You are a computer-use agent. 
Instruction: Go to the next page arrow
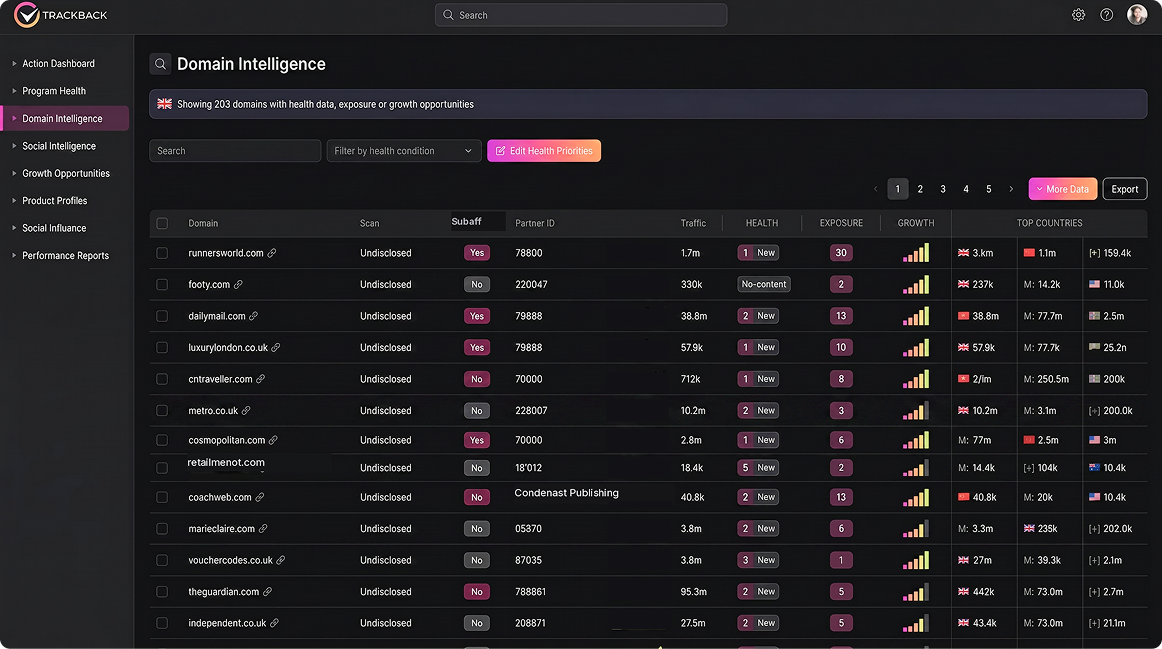coord(1011,189)
